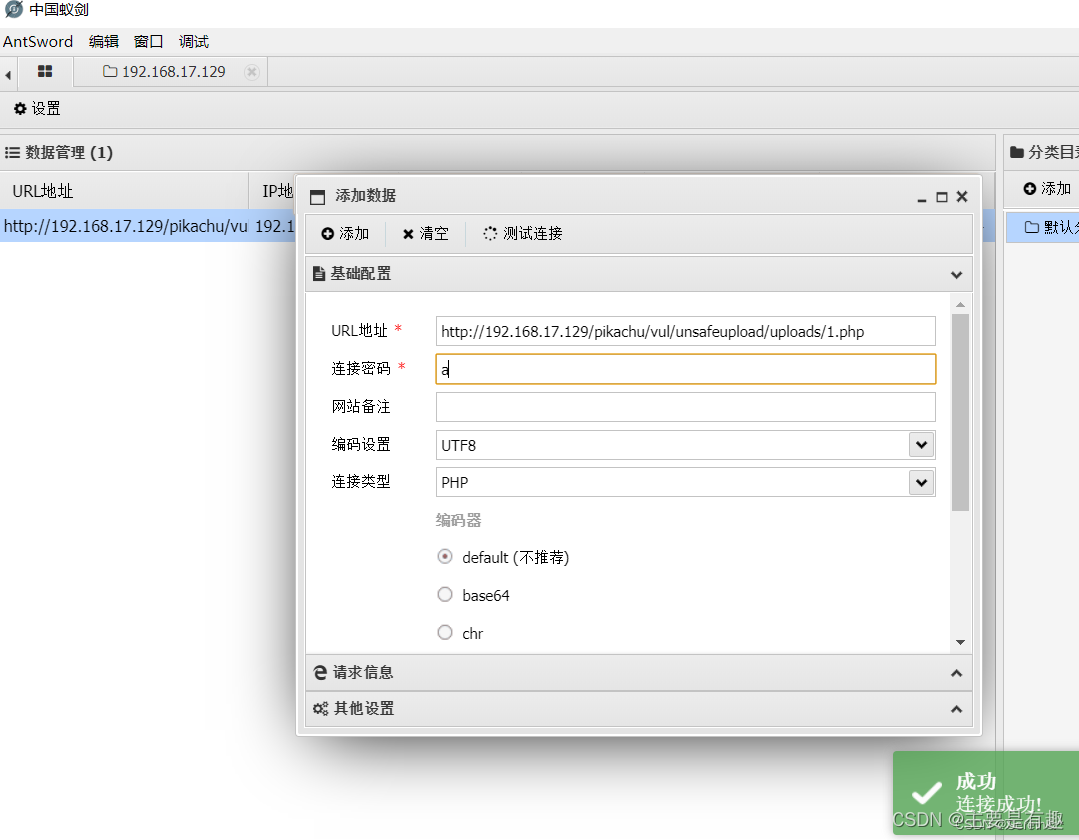The height and width of the screenshot is (840, 1079).
Task: Select the default (不推荐) encoder radio
Action: click(x=445, y=557)
